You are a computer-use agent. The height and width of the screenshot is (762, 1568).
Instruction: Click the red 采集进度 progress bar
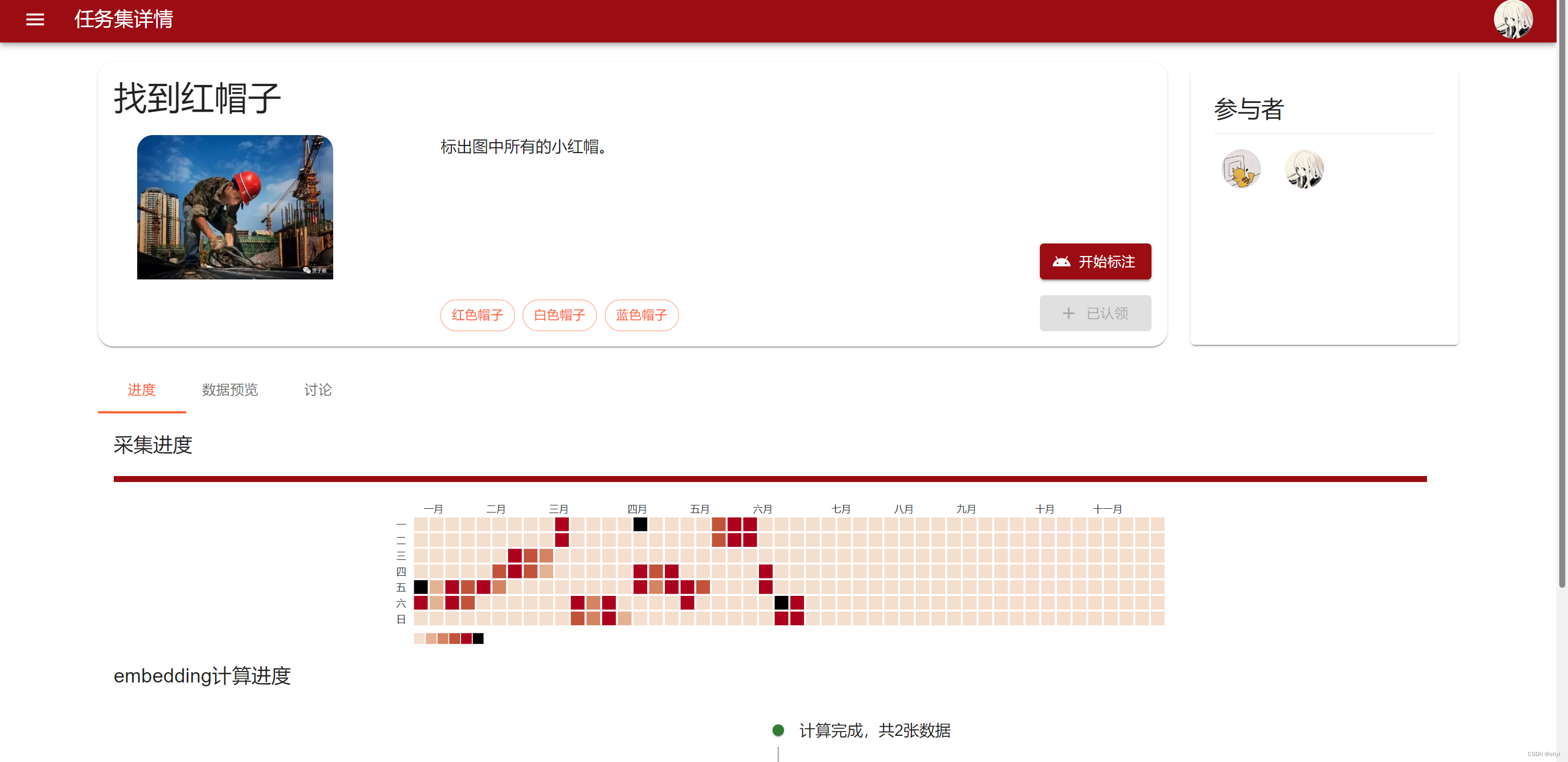[769, 479]
